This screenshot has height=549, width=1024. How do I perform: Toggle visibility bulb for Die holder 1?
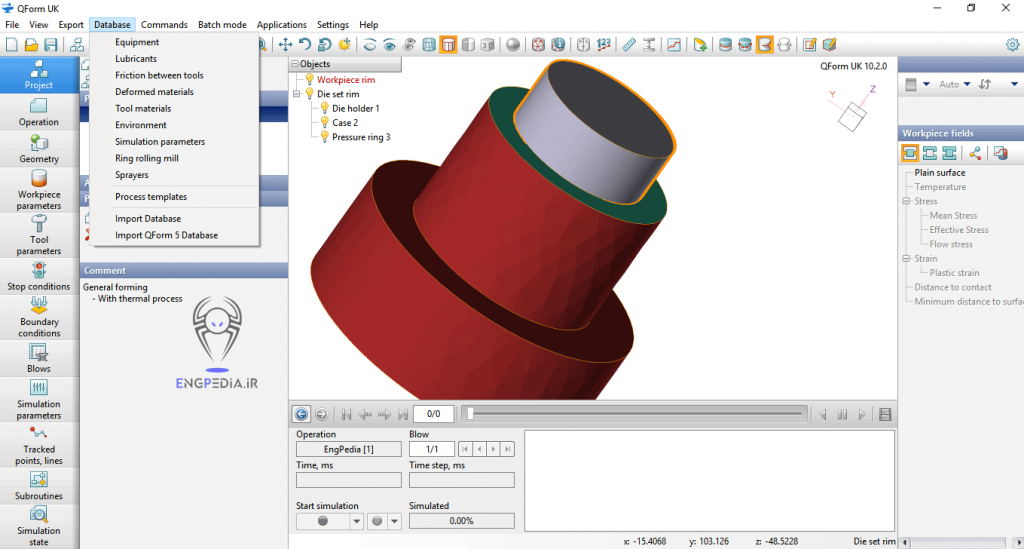(324, 108)
